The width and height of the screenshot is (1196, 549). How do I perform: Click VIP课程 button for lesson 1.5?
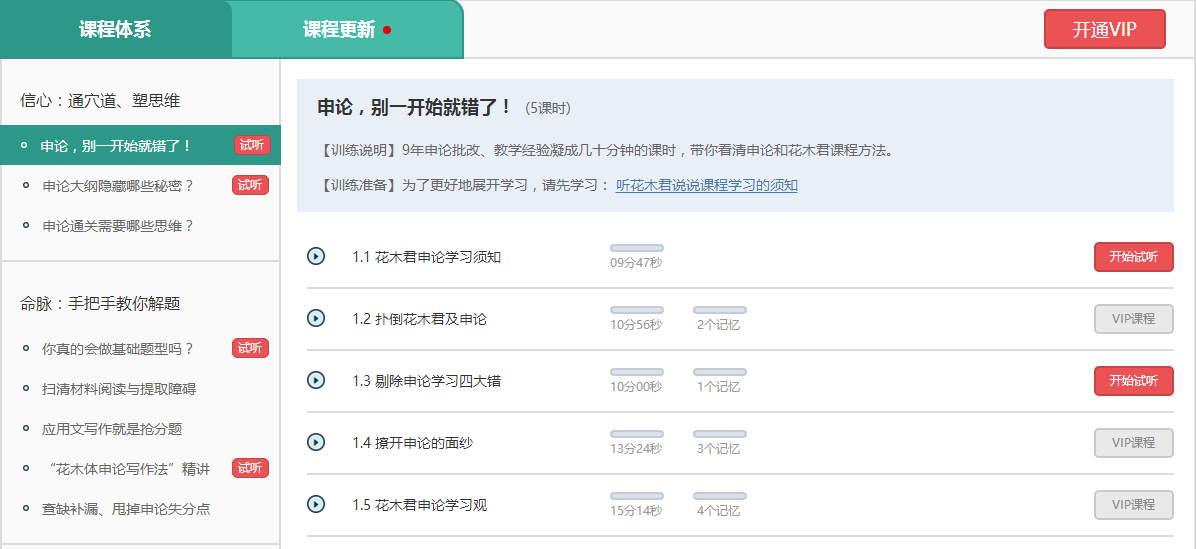click(x=1133, y=504)
